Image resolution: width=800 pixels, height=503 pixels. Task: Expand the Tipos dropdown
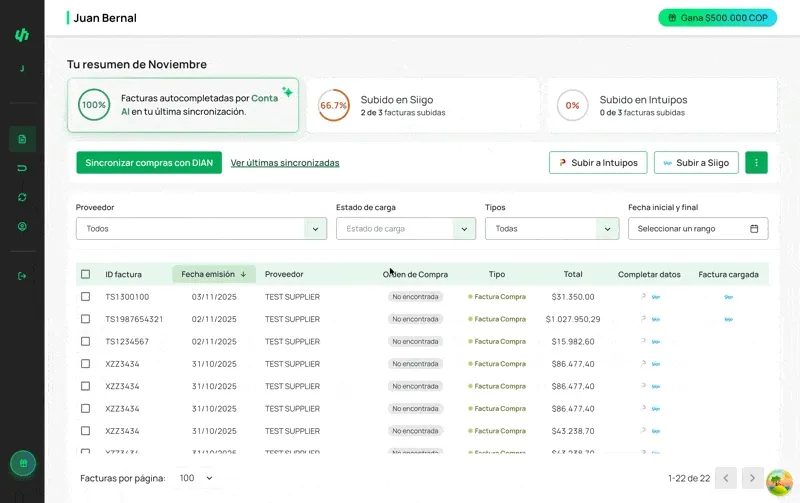tap(608, 229)
